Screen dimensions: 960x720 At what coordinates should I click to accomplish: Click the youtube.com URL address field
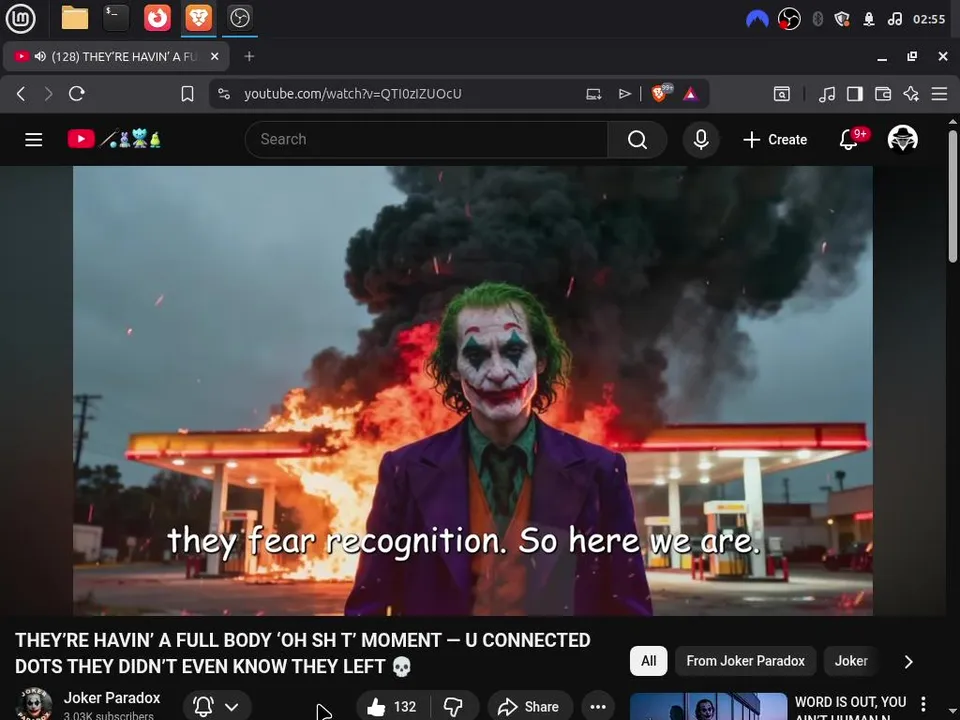353,94
